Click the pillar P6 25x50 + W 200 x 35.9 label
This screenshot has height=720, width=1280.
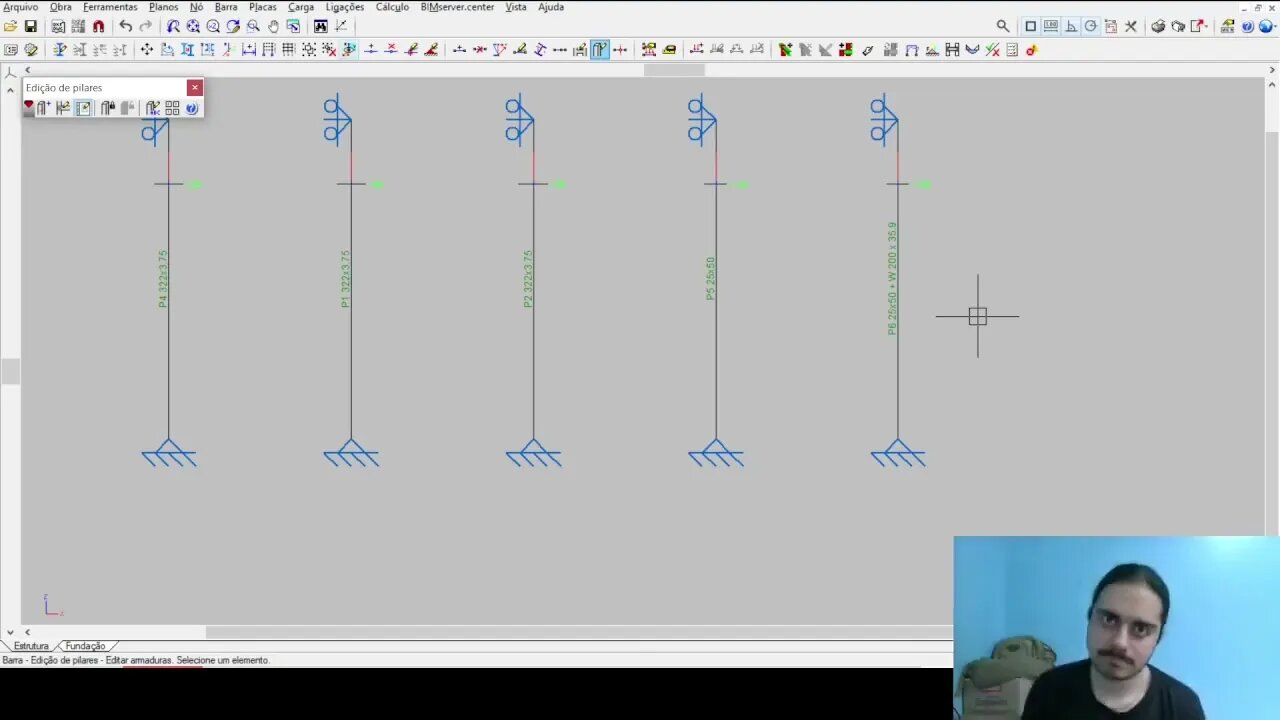coord(892,278)
